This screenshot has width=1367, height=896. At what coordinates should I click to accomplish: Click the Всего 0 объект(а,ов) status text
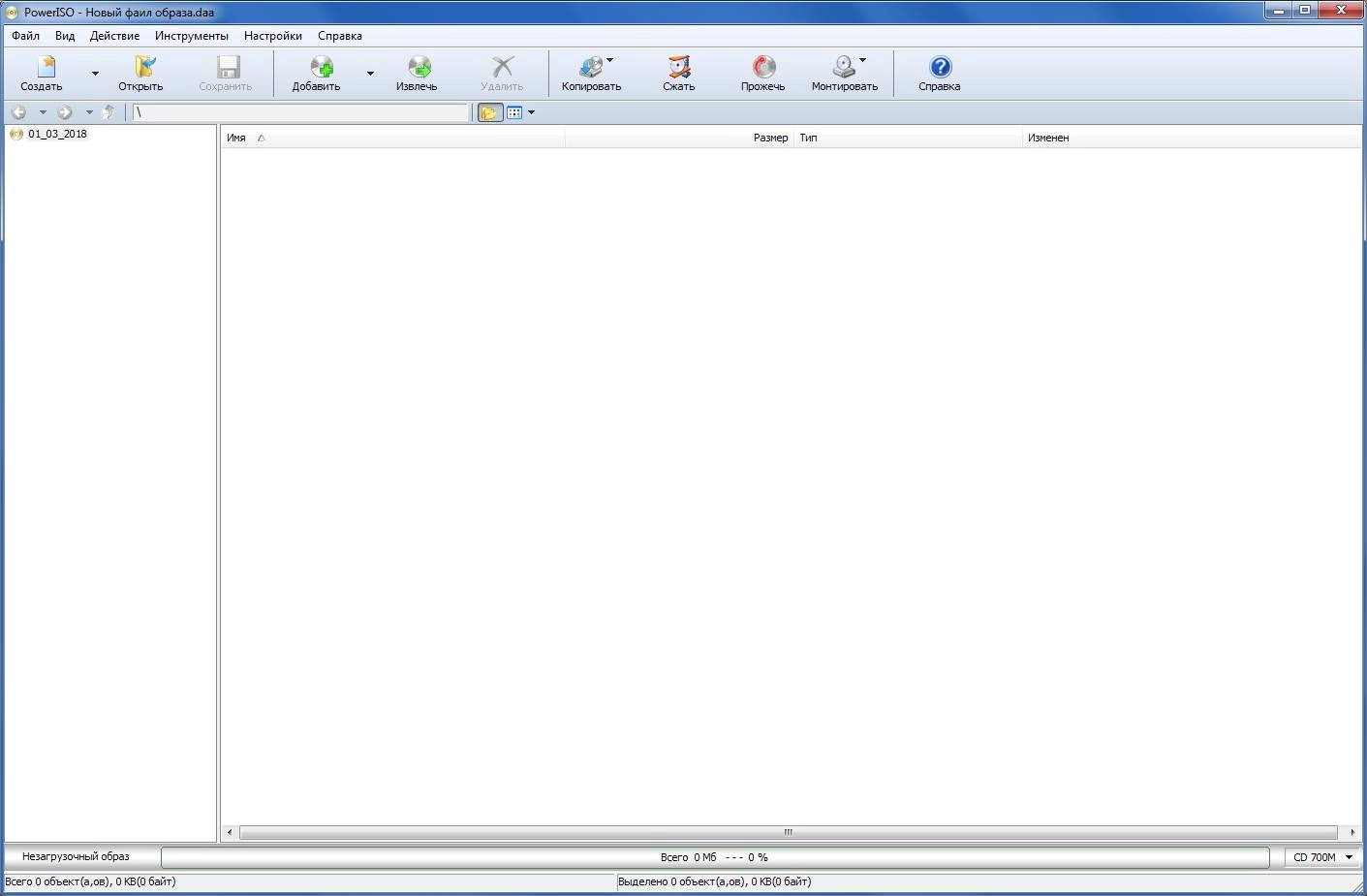90,881
